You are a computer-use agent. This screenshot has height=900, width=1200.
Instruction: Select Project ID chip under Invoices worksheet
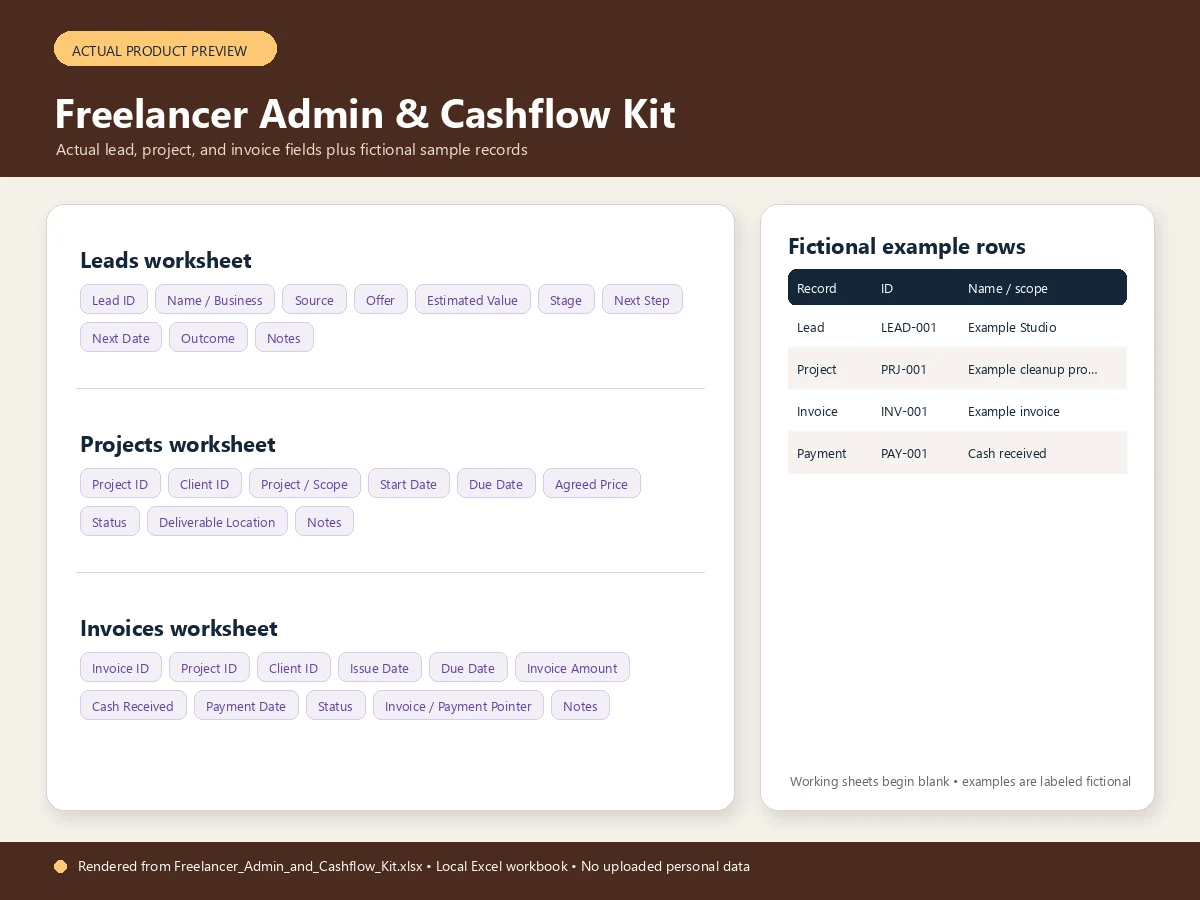coord(209,668)
